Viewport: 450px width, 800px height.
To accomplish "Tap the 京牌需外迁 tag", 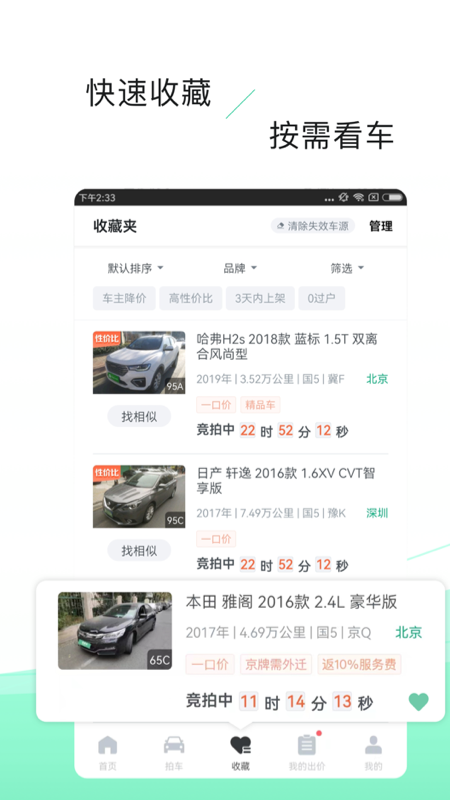I will [x=276, y=664].
